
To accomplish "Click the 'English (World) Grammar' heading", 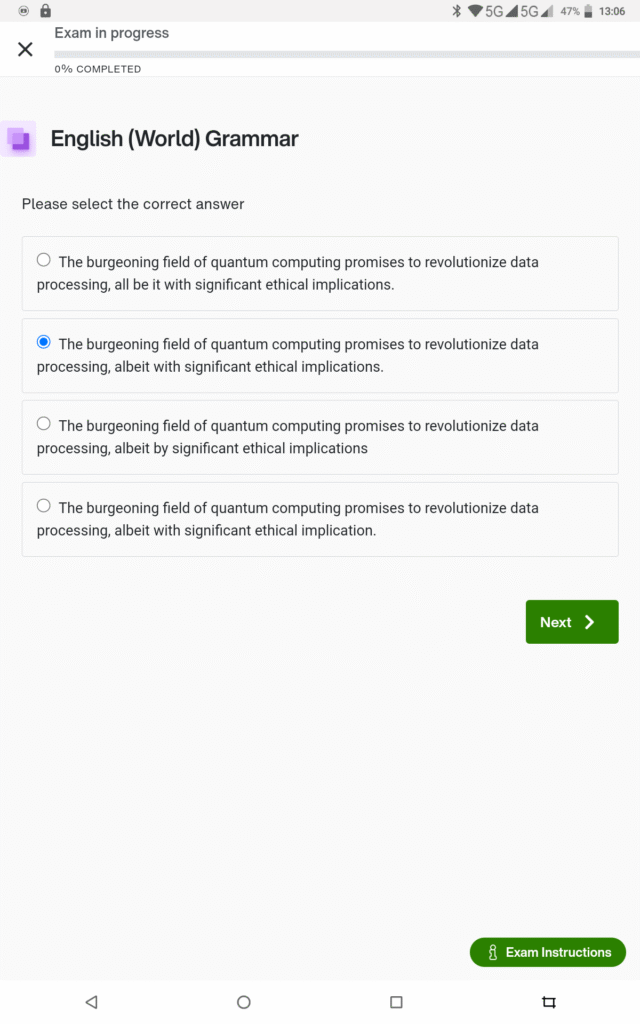I will click(174, 139).
